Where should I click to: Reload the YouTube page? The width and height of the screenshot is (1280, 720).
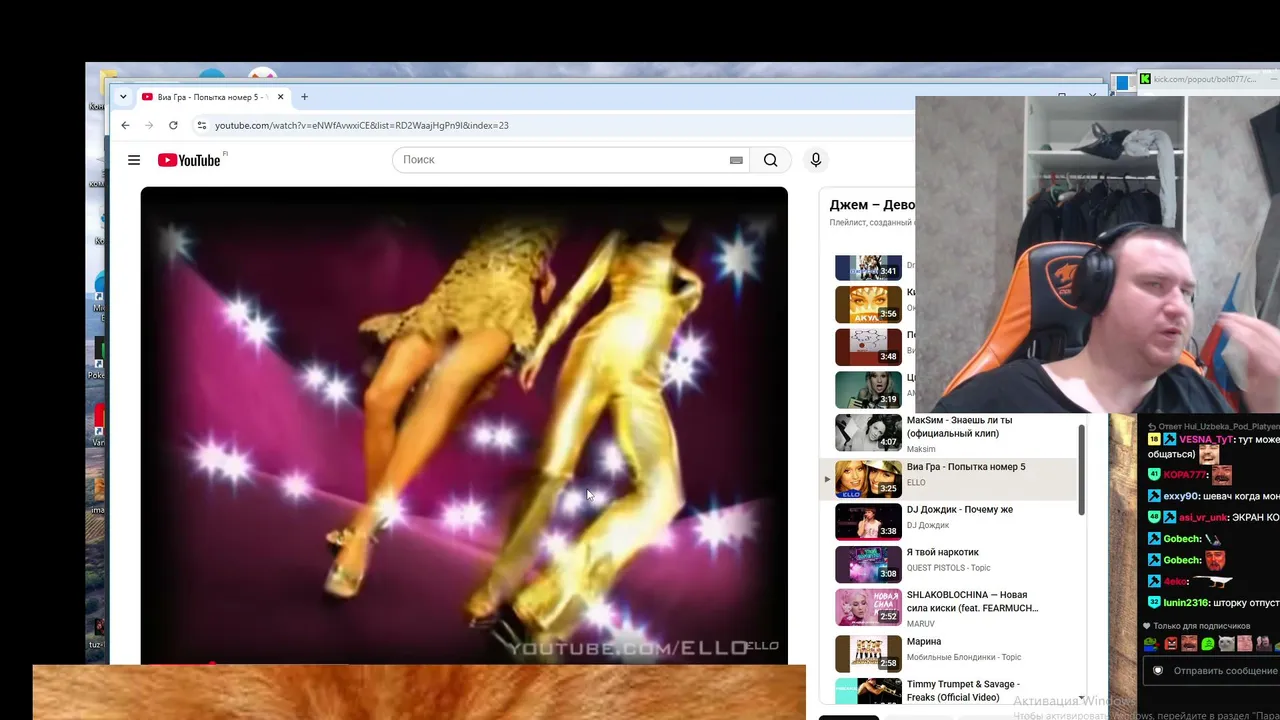pyautogui.click(x=173, y=125)
